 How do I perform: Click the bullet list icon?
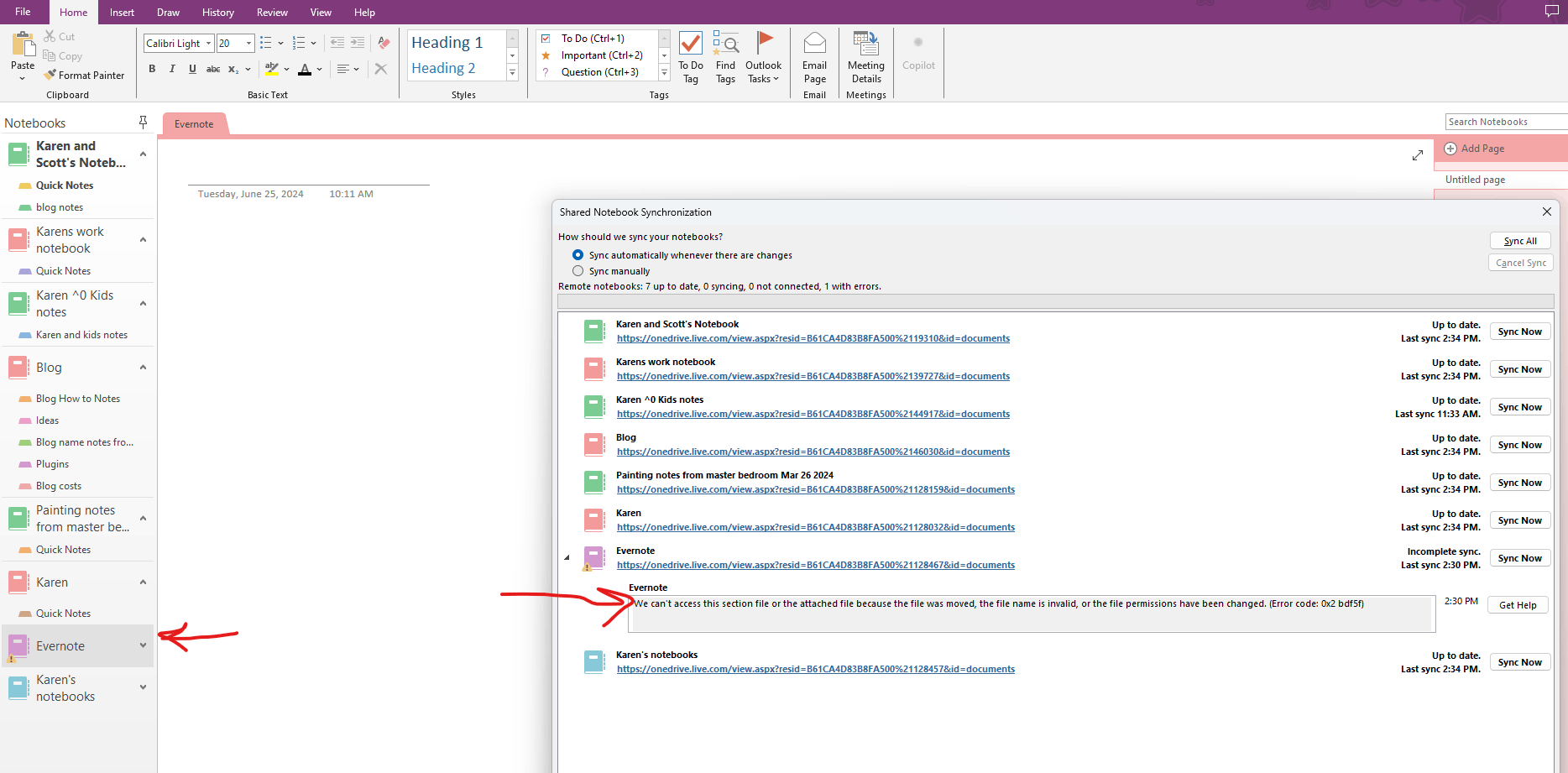266,43
